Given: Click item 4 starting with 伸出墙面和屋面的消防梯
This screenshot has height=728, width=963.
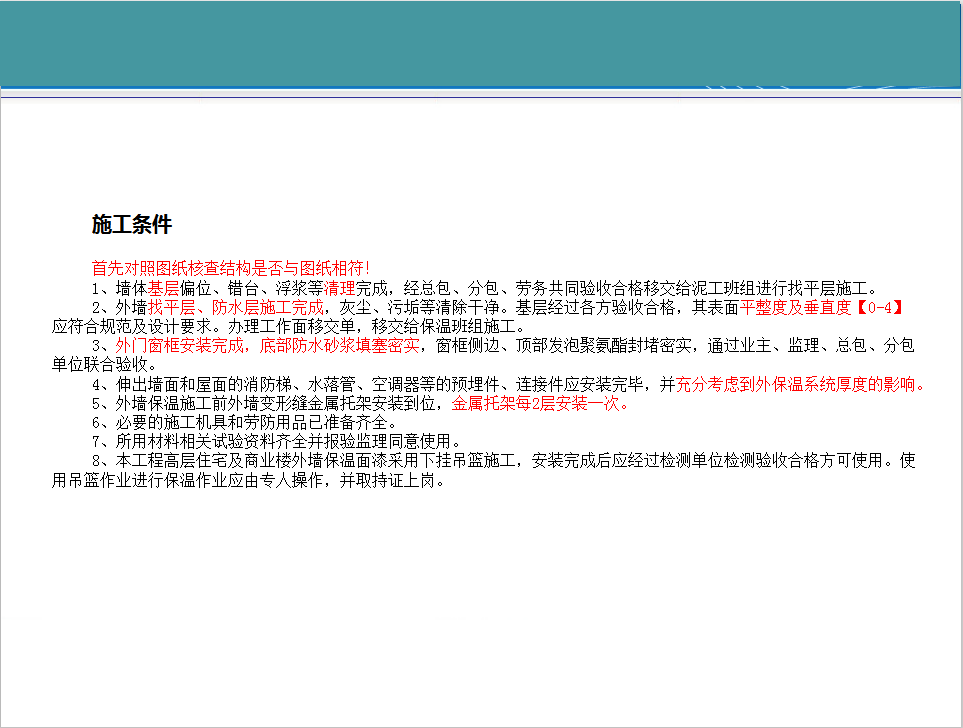Looking at the screenshot, I should [x=509, y=385].
